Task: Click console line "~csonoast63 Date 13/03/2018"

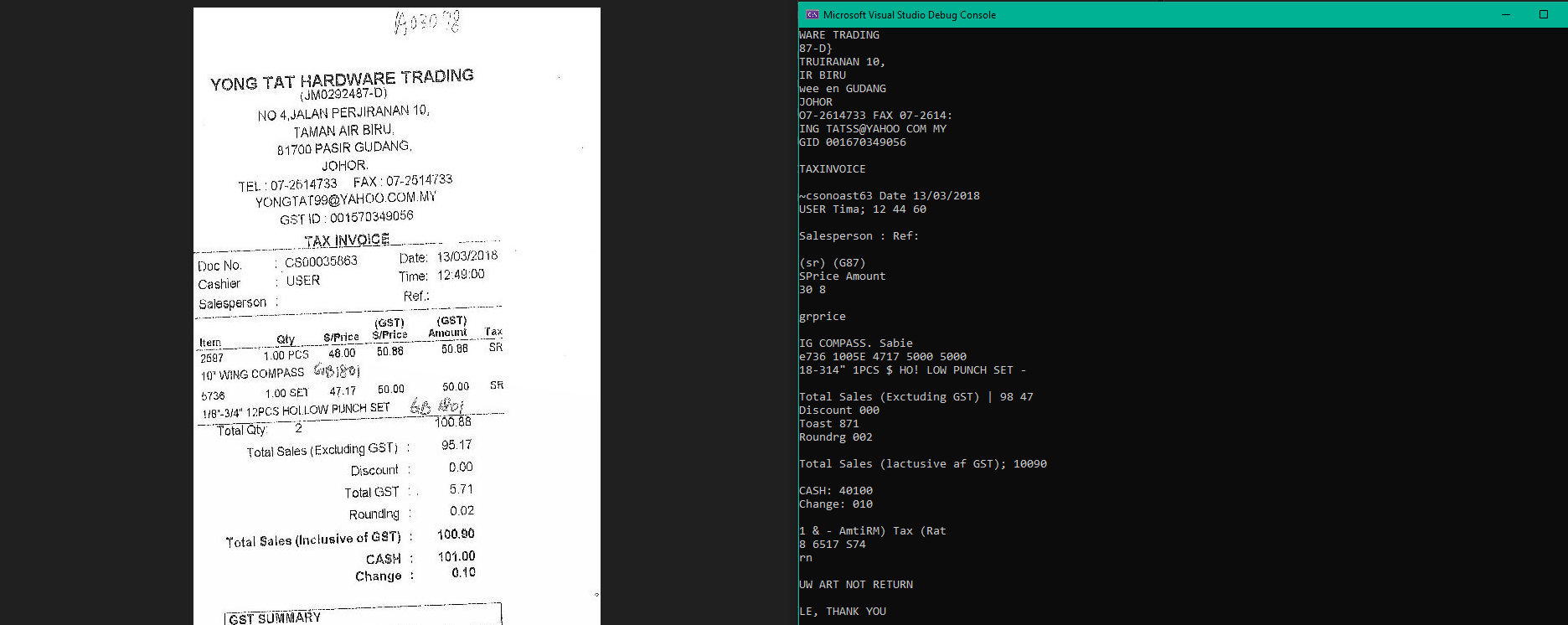Action: pos(890,196)
